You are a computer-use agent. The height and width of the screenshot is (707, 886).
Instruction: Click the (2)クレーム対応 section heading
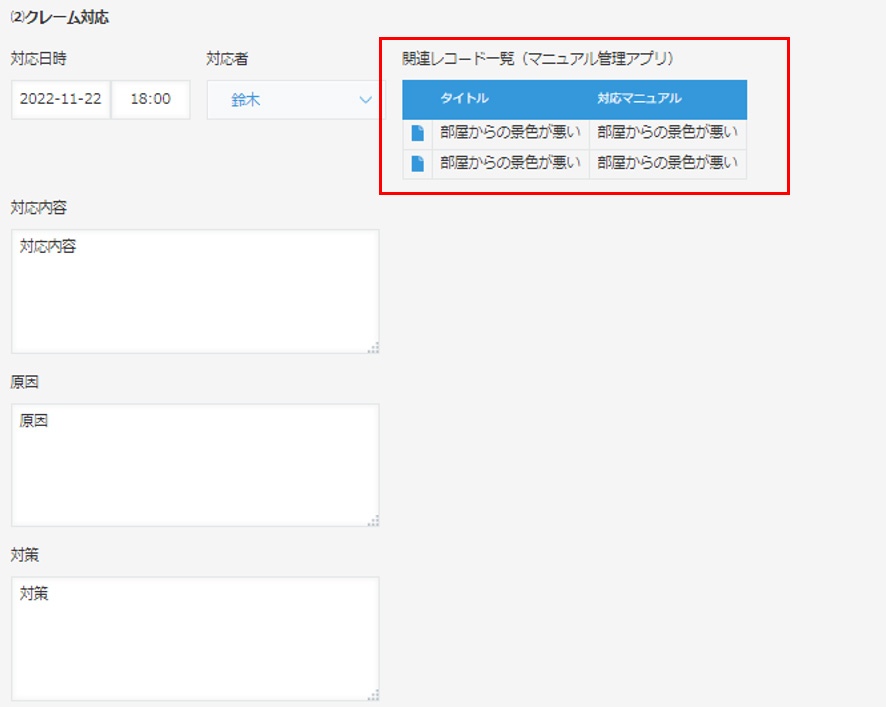click(59, 18)
